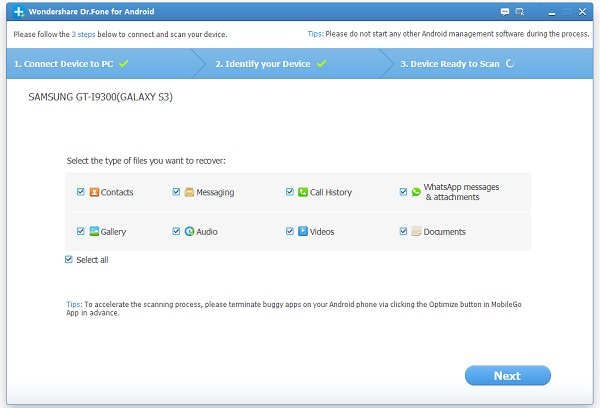Click the loading spinner beside Device Ready to Scan
The height and width of the screenshot is (408, 600).
click(510, 64)
